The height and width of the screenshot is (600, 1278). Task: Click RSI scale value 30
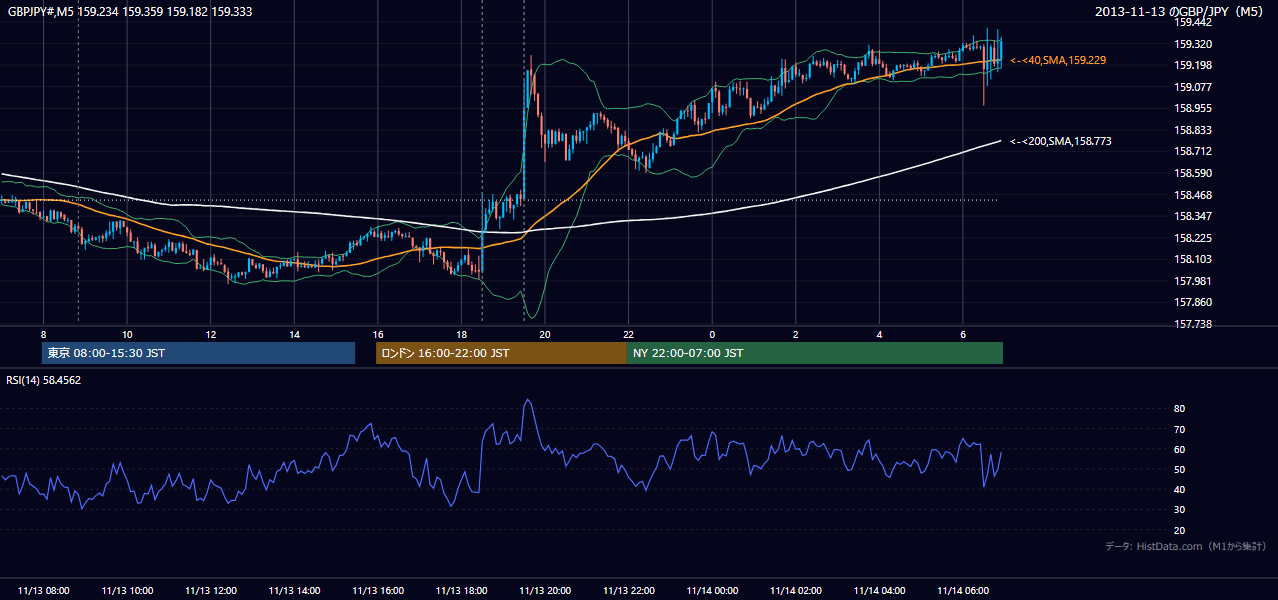(1180, 510)
